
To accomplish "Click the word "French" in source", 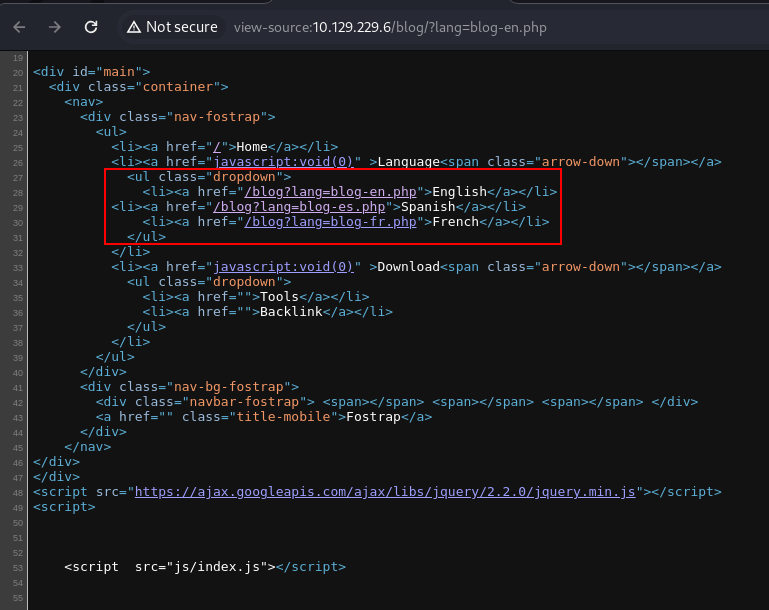I will [x=456, y=222].
